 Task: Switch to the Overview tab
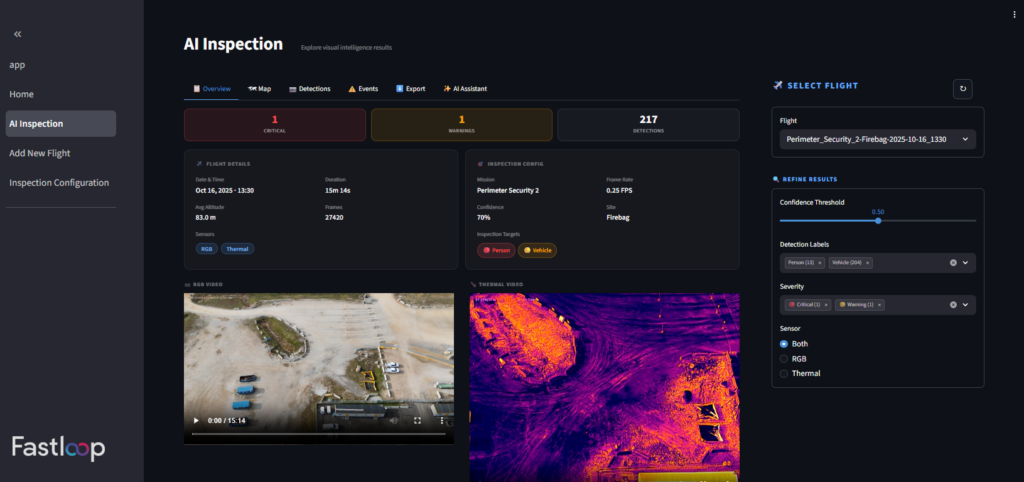(212, 89)
